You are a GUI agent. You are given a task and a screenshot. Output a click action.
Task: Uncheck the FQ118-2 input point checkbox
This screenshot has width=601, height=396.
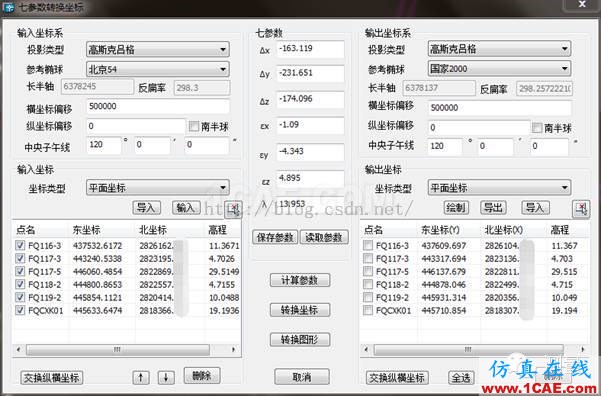[x=20, y=285]
